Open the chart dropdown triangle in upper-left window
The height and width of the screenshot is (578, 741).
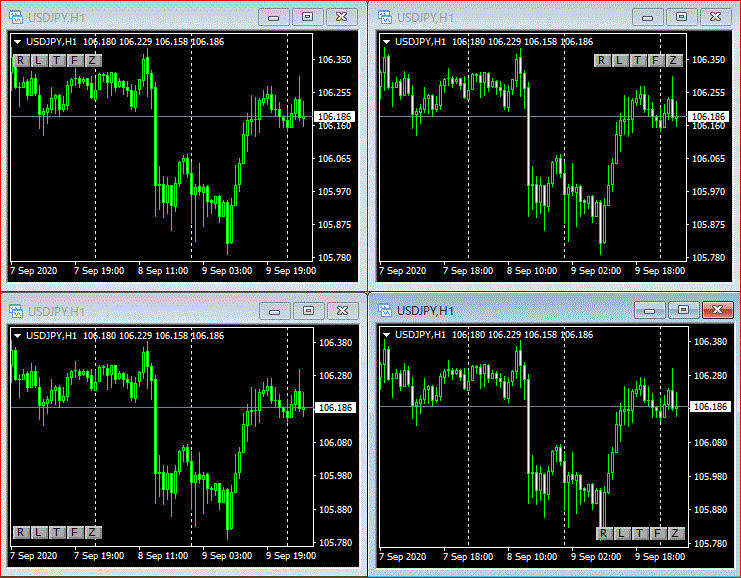coord(17,42)
